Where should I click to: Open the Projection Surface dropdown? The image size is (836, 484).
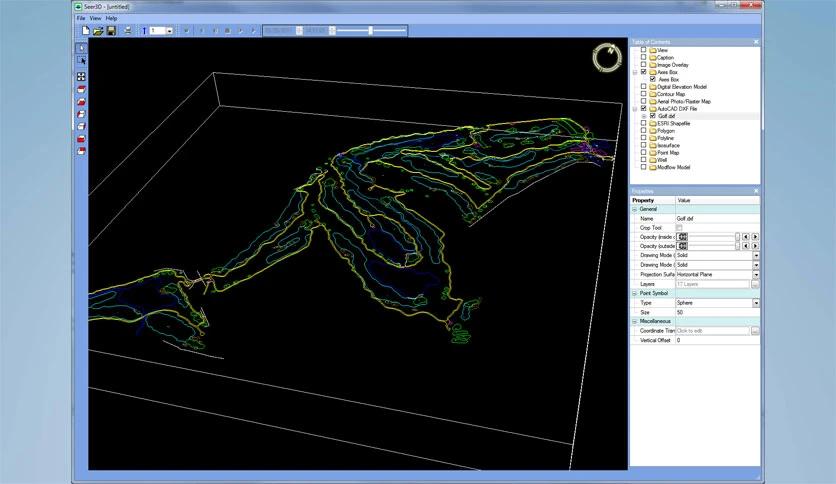756,274
